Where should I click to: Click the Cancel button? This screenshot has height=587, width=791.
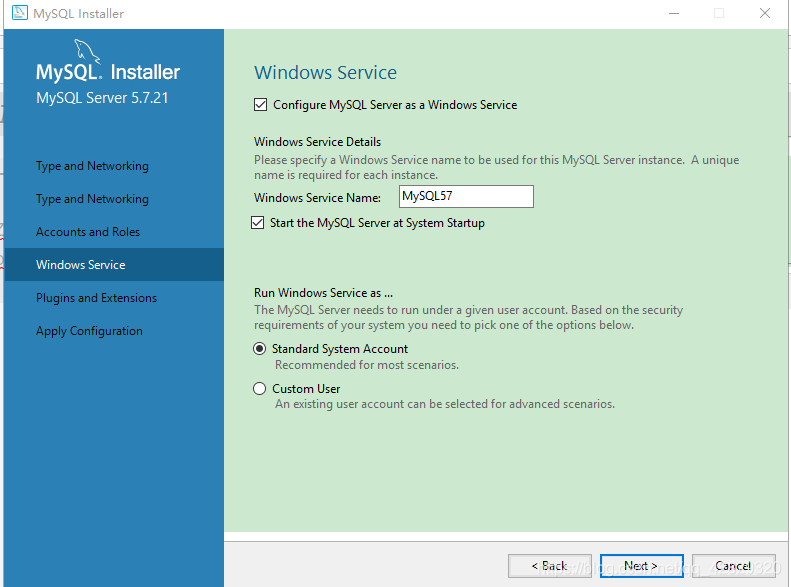(733, 566)
